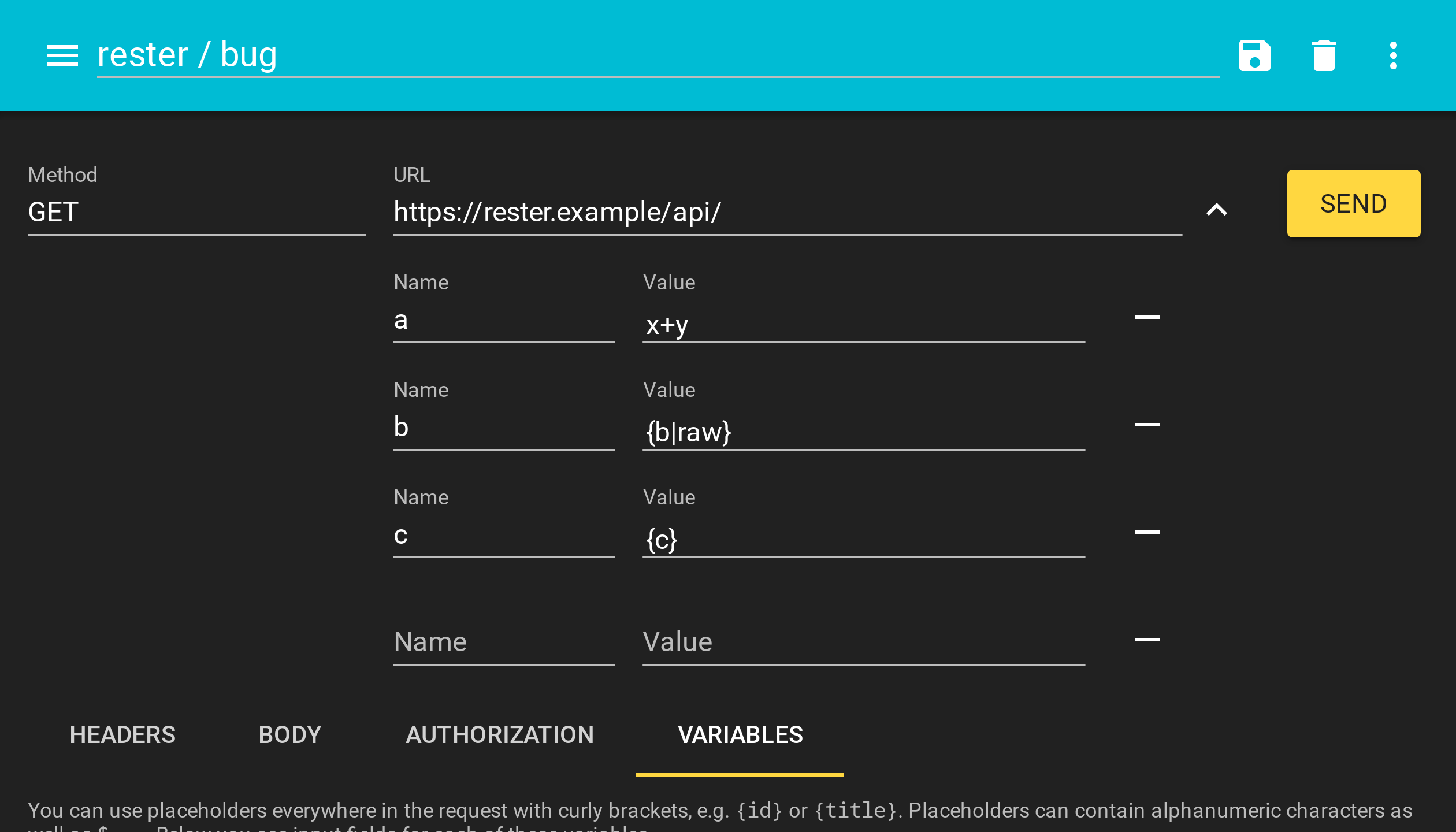Click the value field containing {b|raw}

coord(863,432)
